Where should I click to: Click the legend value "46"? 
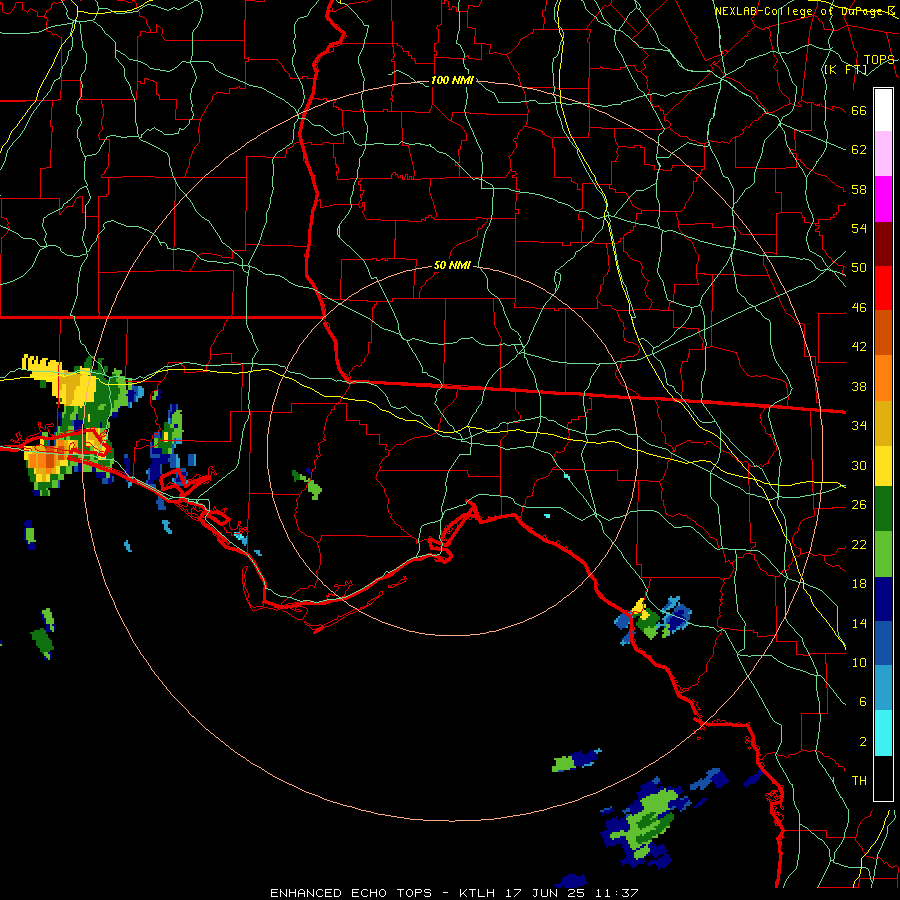(859, 308)
